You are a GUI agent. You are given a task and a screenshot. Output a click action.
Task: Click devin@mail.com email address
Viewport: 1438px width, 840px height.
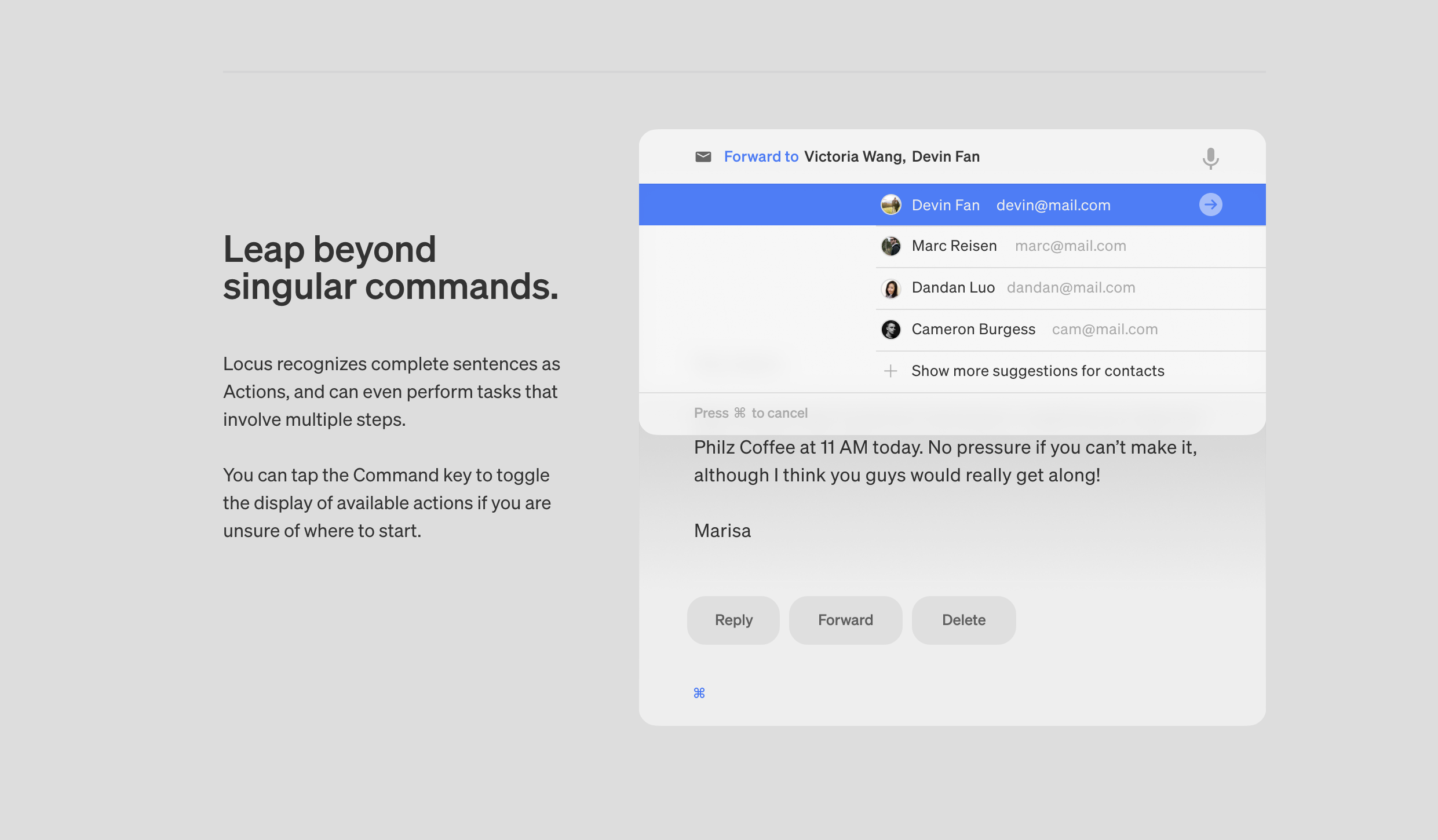point(1053,205)
